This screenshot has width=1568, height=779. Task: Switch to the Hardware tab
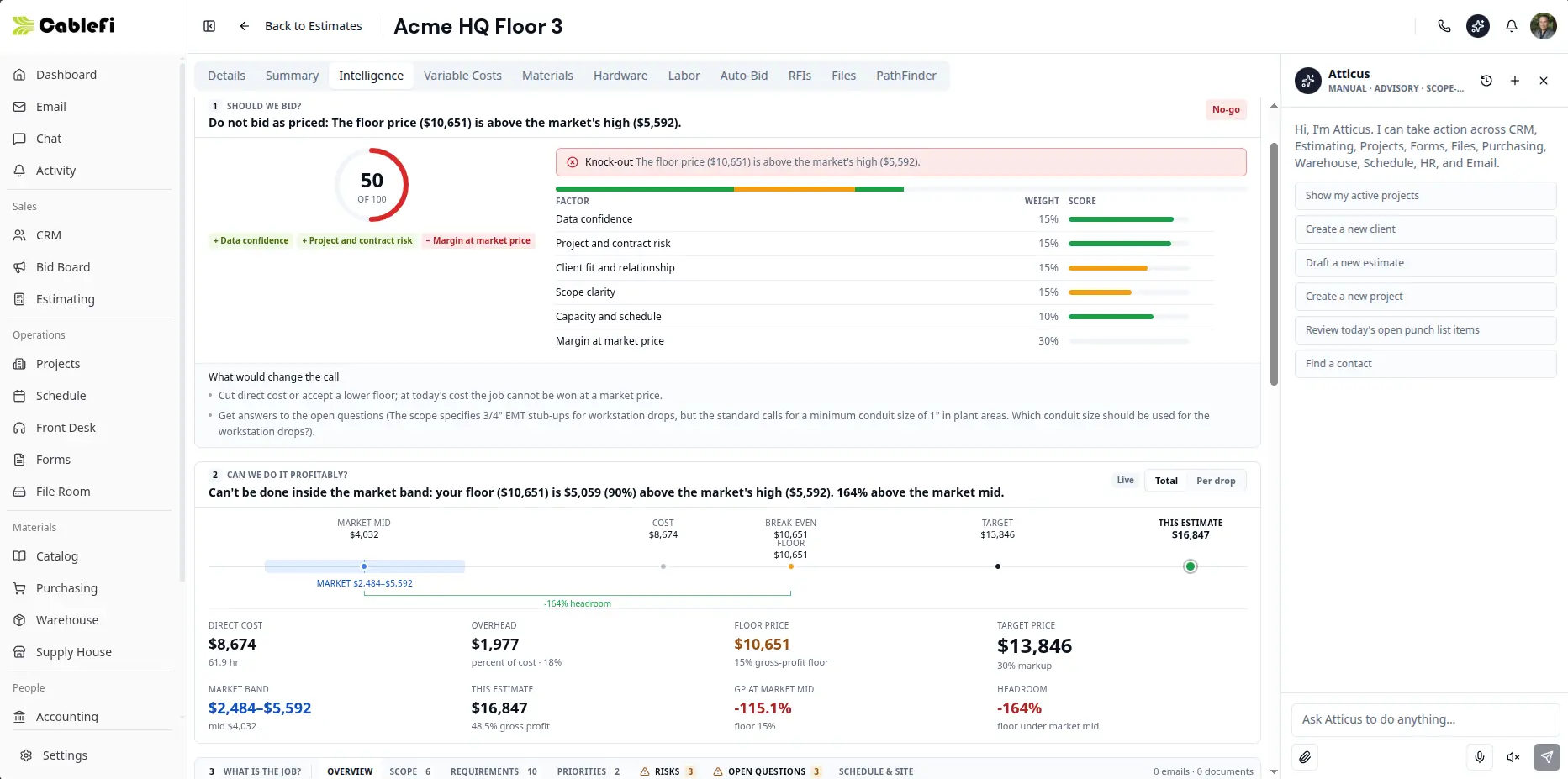[x=620, y=76]
